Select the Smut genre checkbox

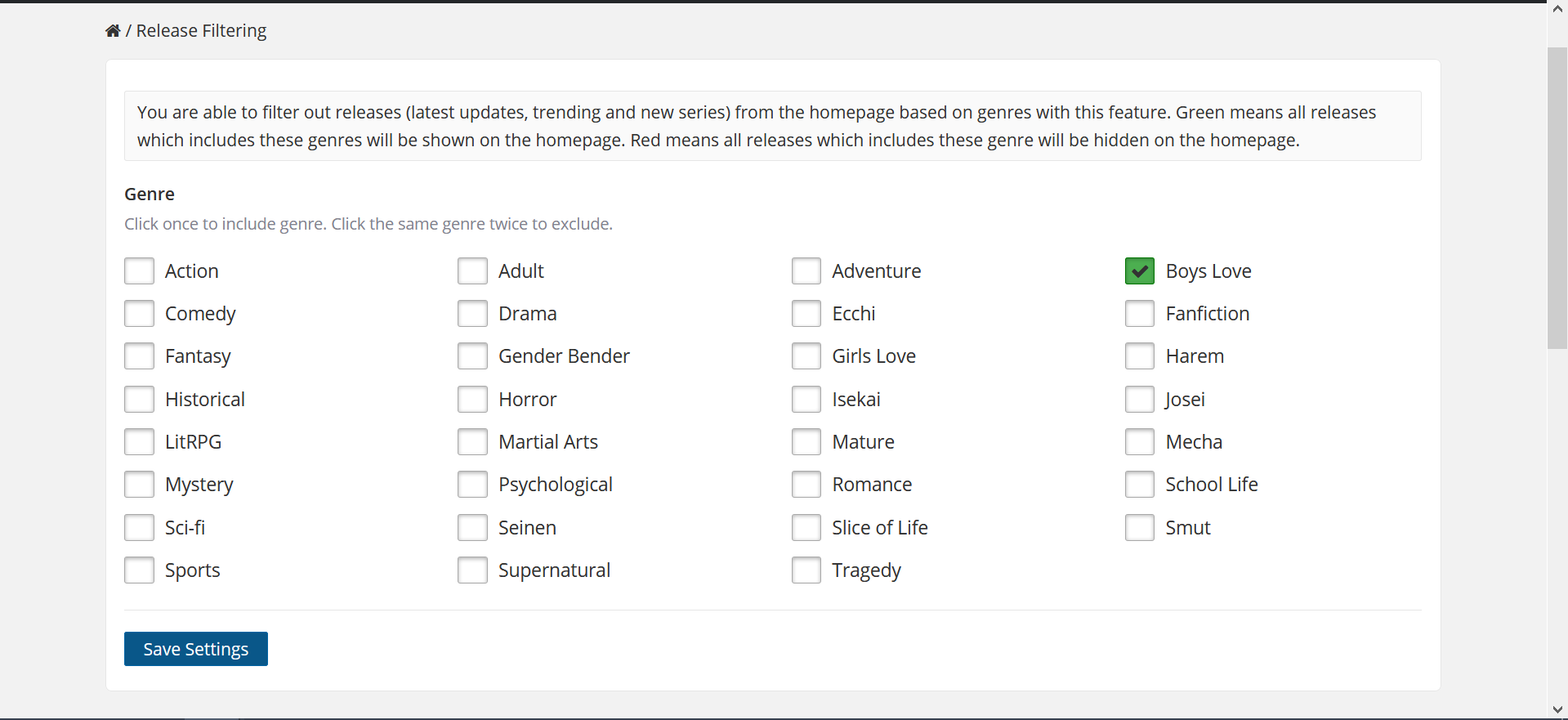[x=1139, y=528]
